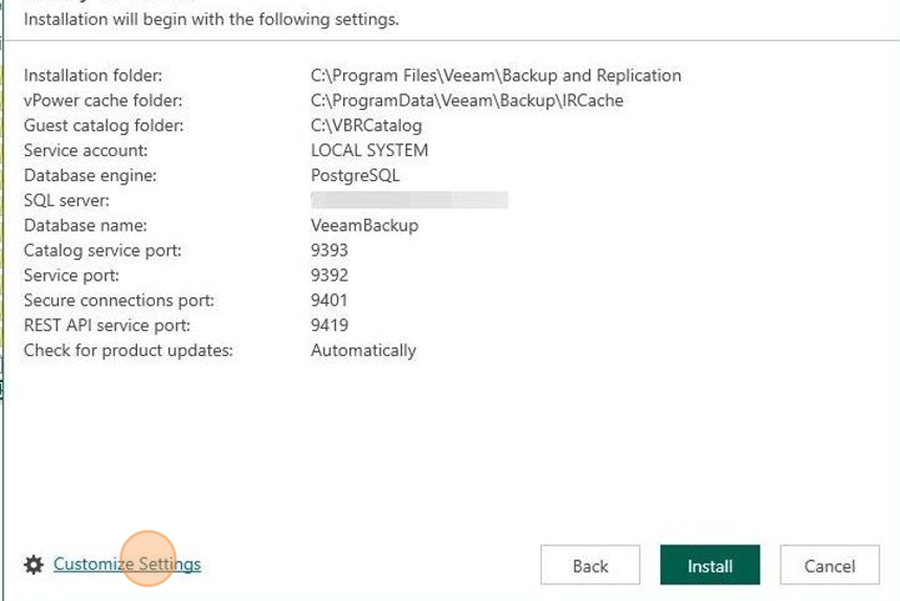
Task: Click the blurred SQL server value
Action: 409,200
